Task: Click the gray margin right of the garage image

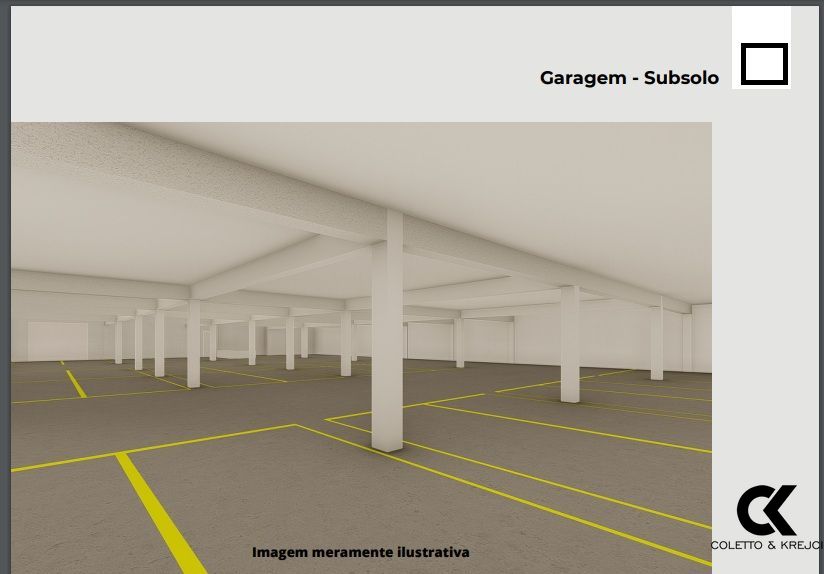Action: (765, 300)
